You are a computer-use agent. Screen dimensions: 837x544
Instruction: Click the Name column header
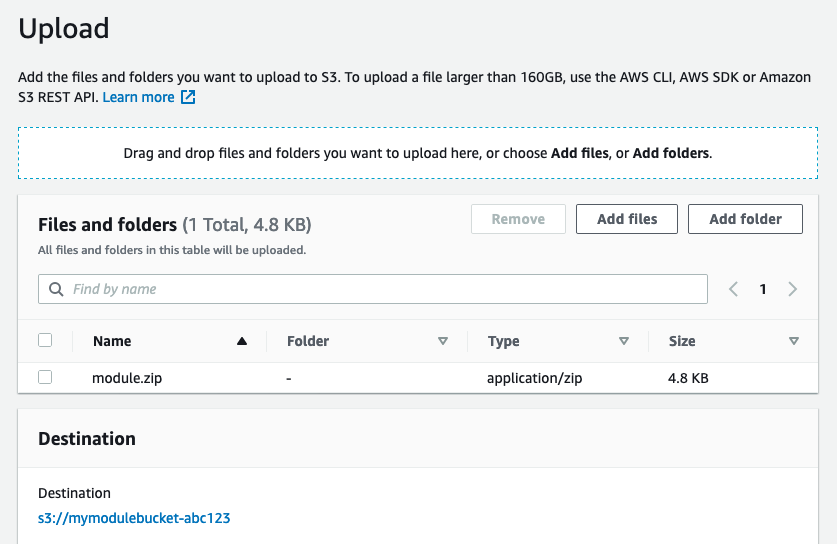pyautogui.click(x=112, y=341)
